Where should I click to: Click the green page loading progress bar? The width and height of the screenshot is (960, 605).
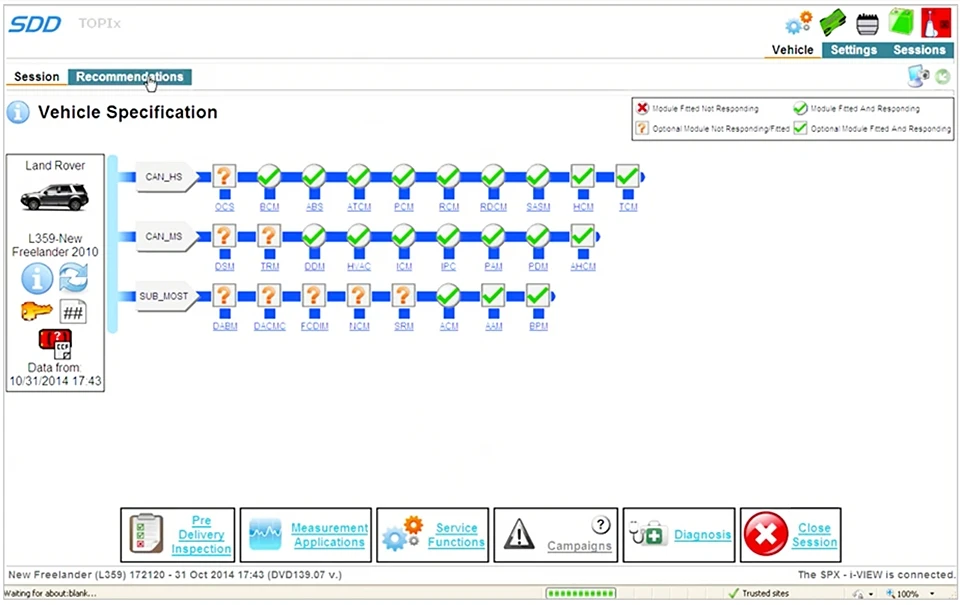point(580,593)
